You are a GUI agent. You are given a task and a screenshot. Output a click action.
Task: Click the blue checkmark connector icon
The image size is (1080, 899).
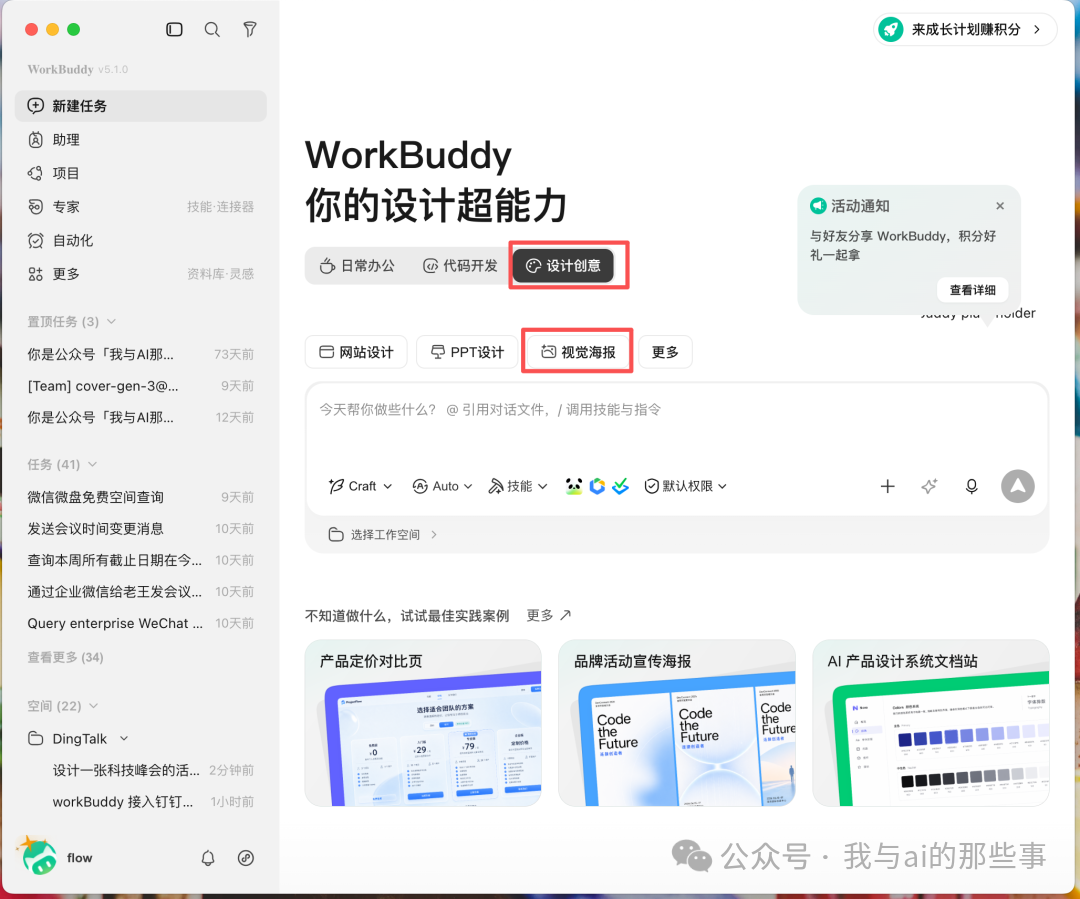(621, 486)
